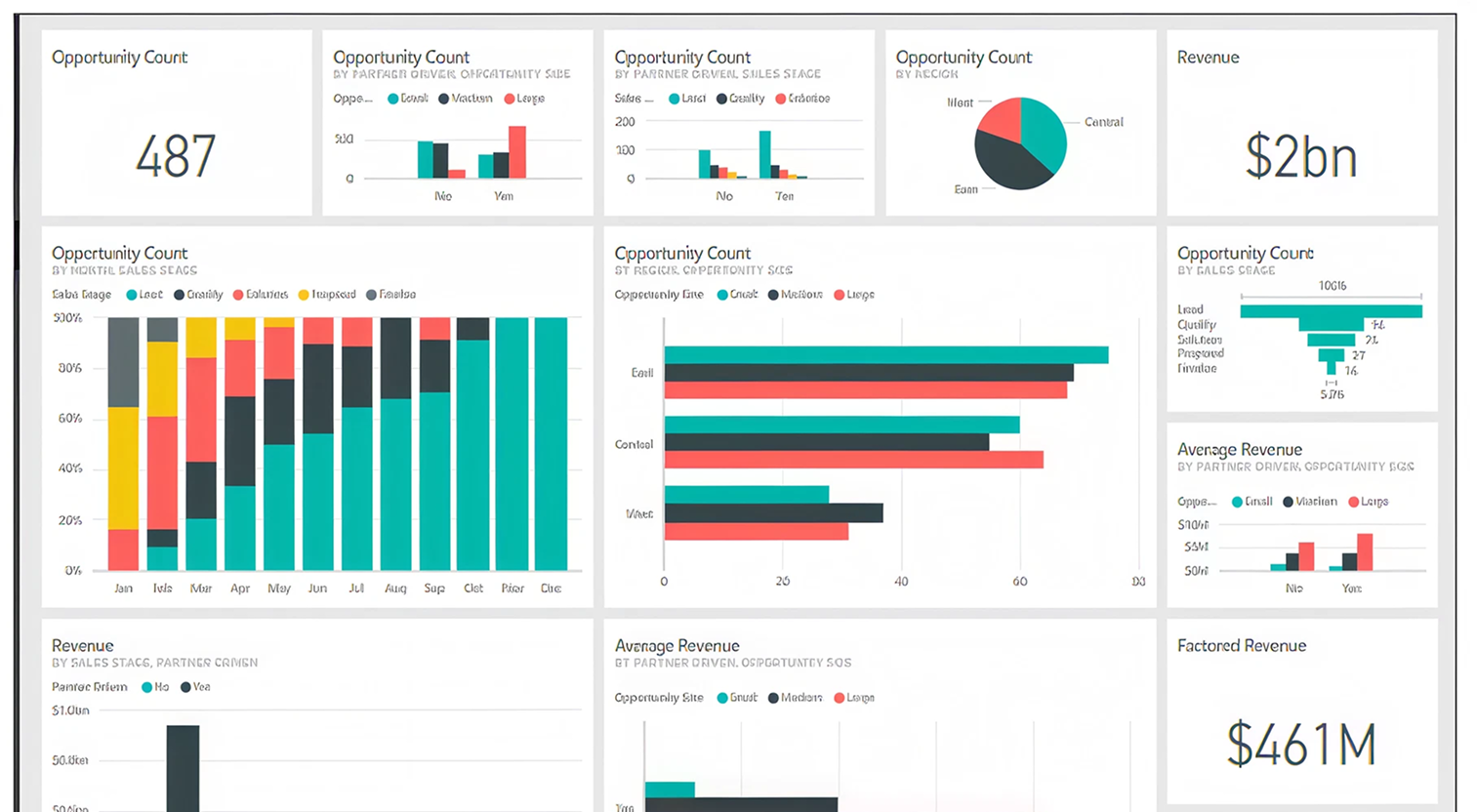Select the May month axis label

279,589
